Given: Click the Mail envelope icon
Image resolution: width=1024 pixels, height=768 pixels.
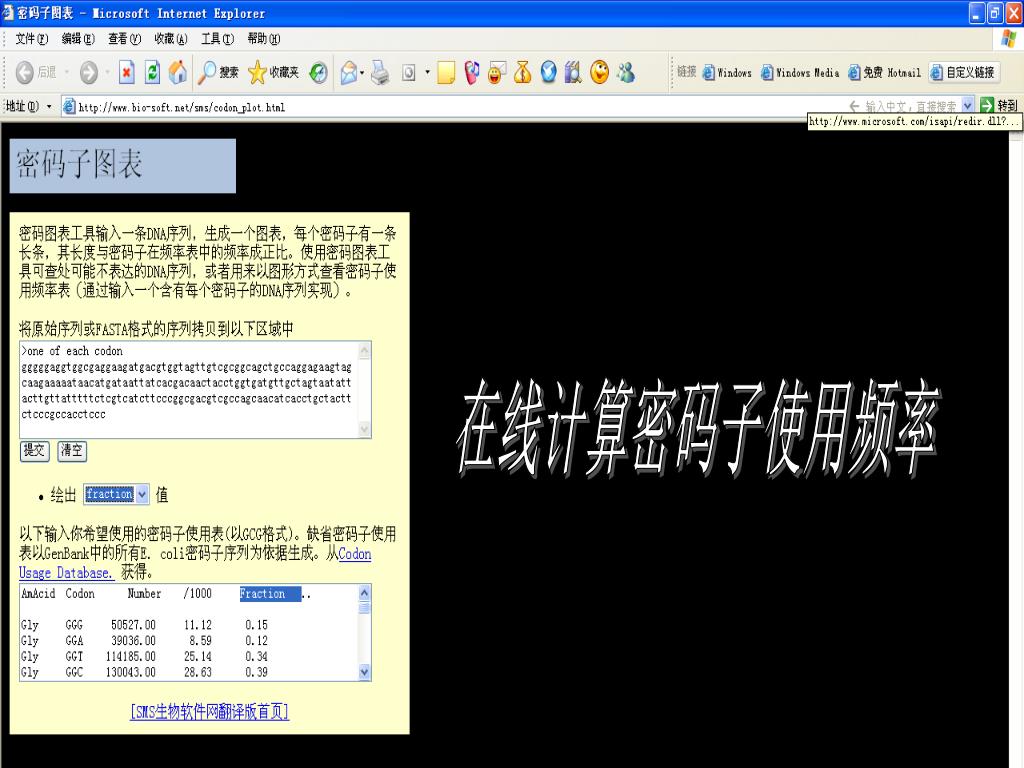Looking at the screenshot, I should coord(349,72).
